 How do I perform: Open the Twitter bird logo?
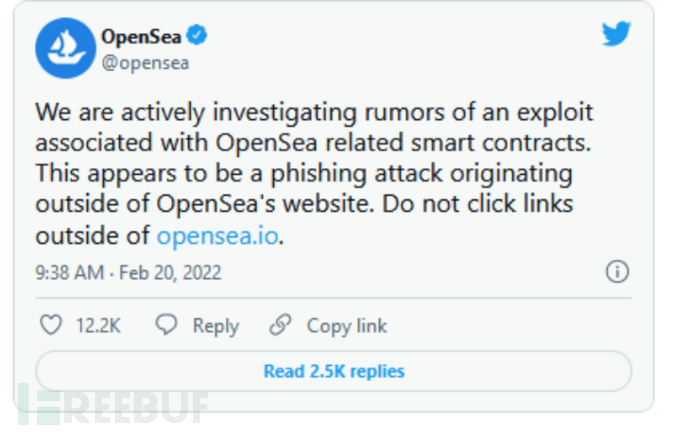click(616, 35)
